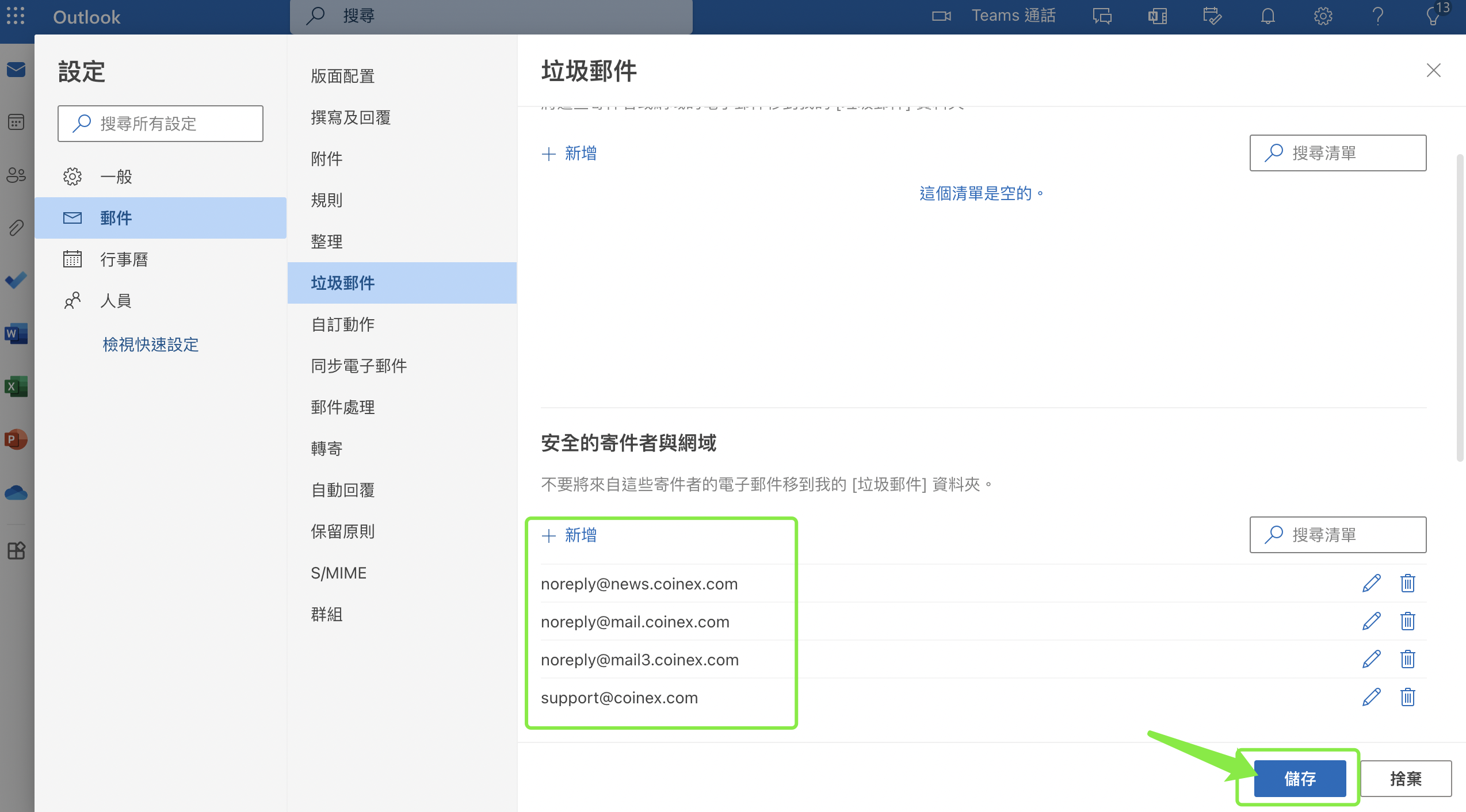Open 群組 settings
This screenshot has height=812, width=1466.
click(402, 614)
